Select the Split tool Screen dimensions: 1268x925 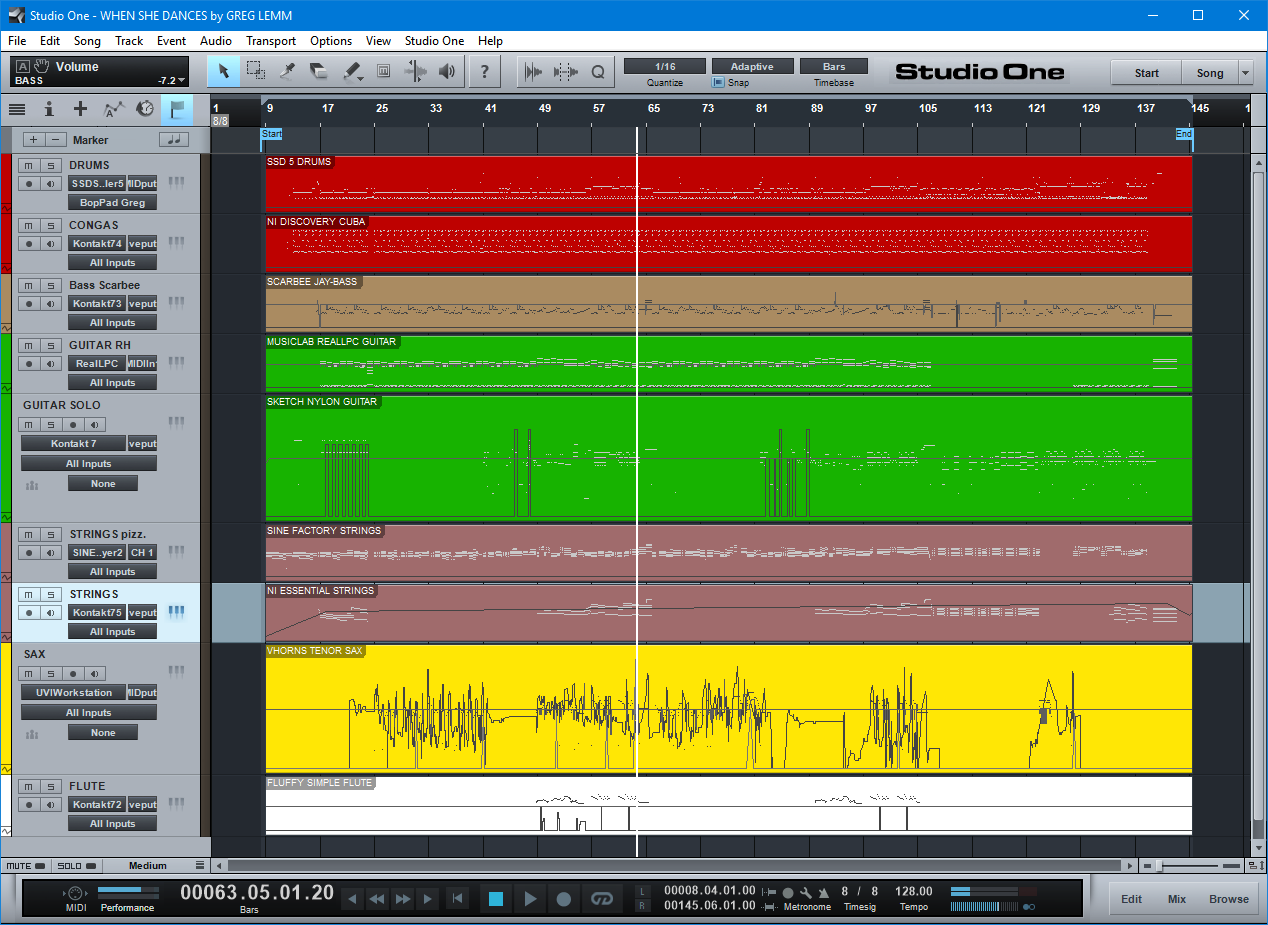click(288, 71)
